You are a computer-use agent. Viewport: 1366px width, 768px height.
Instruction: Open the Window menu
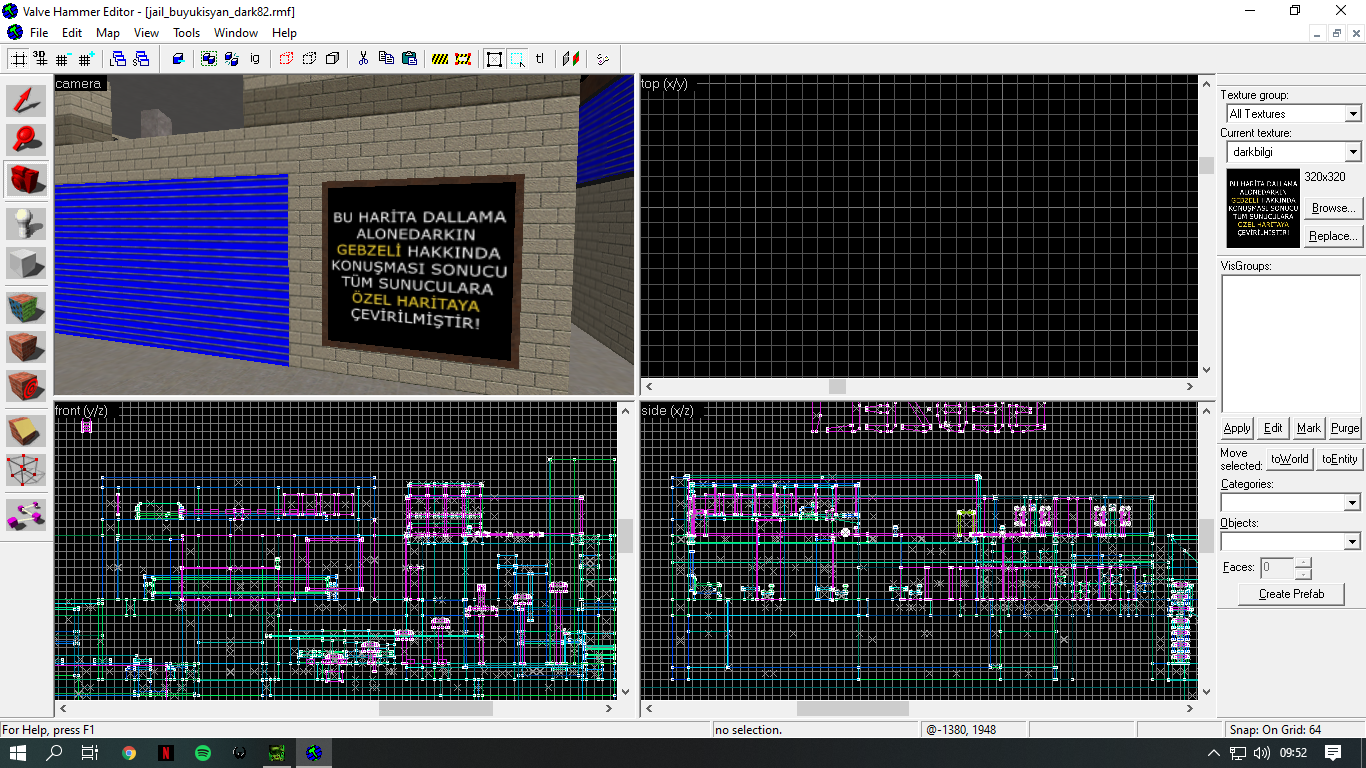tap(236, 33)
